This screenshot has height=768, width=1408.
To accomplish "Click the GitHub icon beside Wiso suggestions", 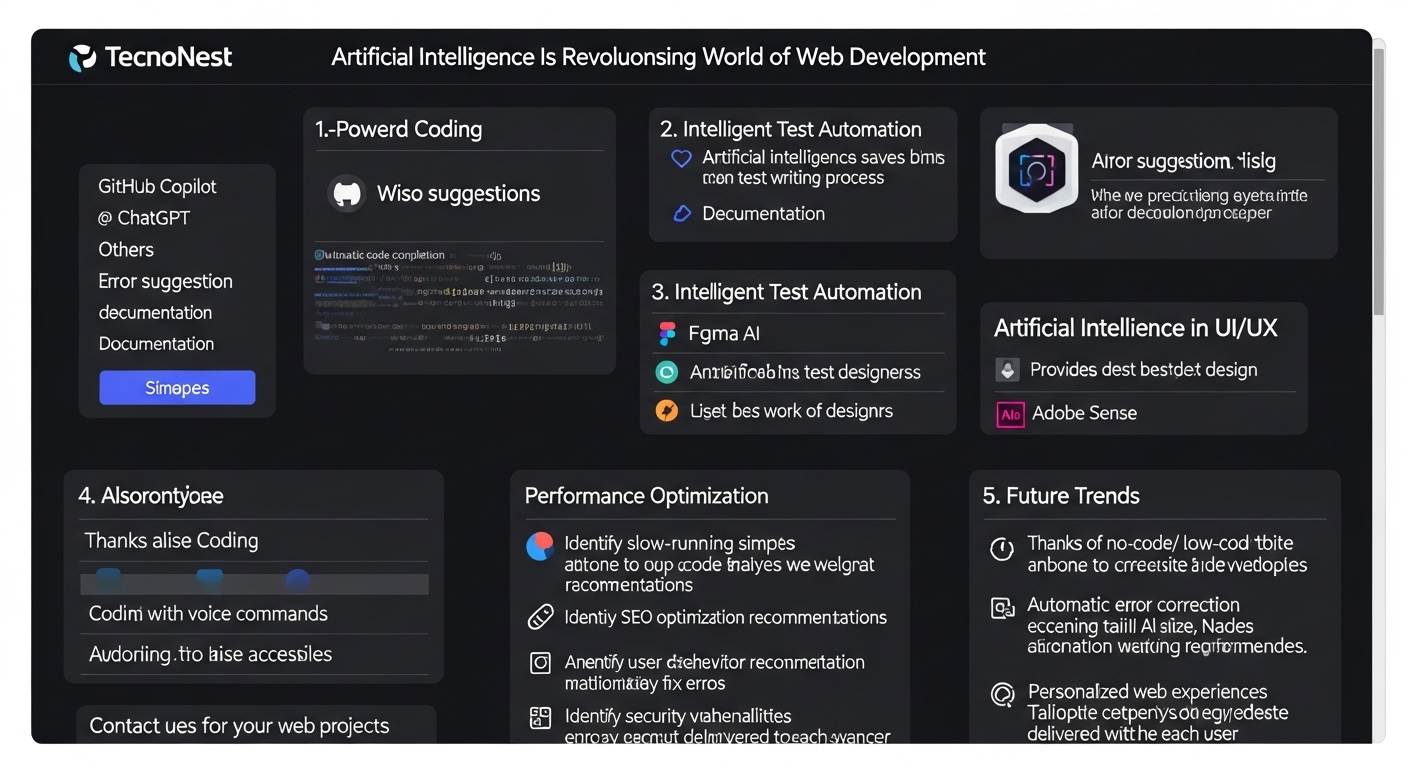I will 346,194.
